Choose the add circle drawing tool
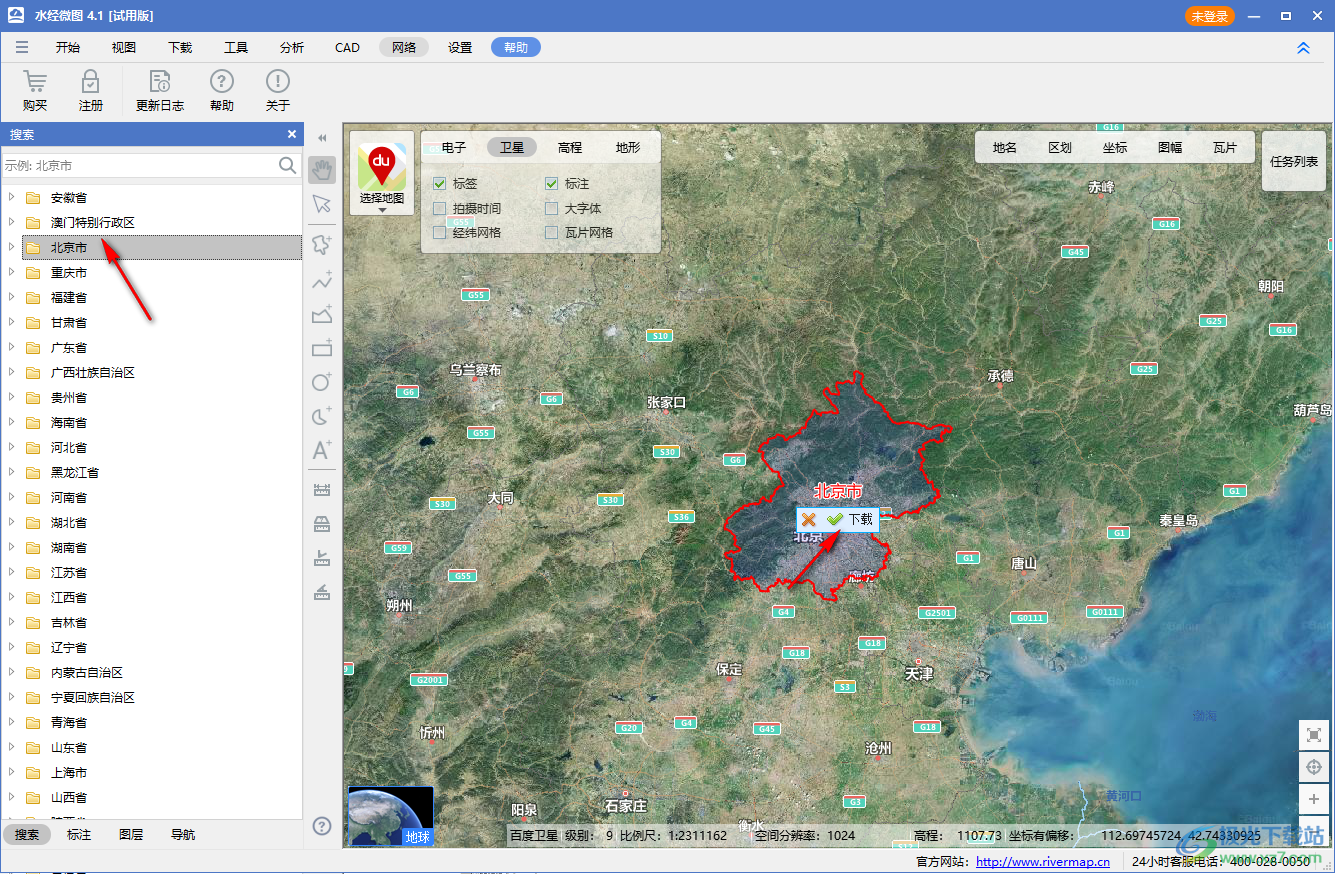 tap(322, 382)
